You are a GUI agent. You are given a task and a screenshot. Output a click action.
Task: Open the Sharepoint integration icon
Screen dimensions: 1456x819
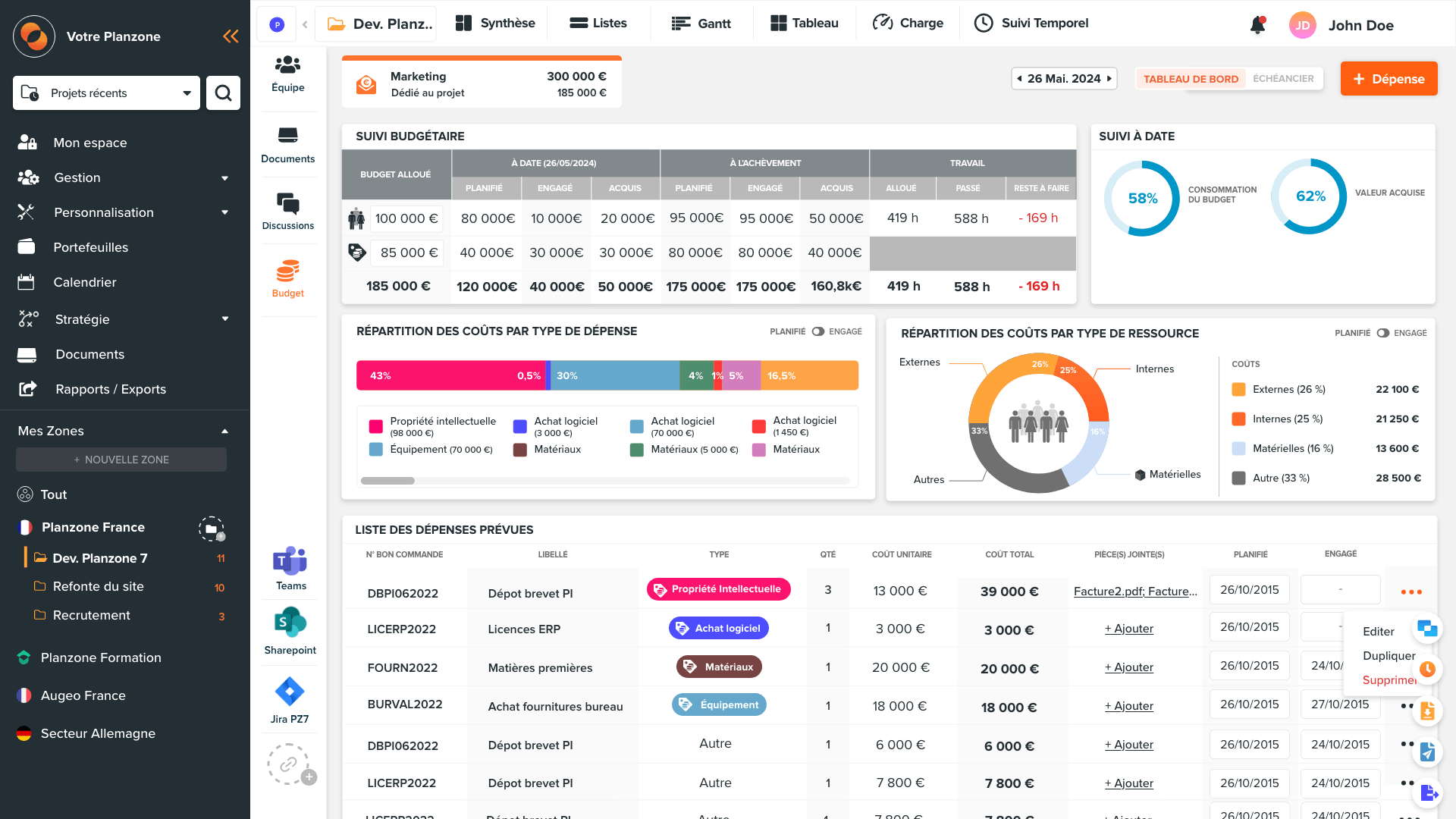click(289, 629)
